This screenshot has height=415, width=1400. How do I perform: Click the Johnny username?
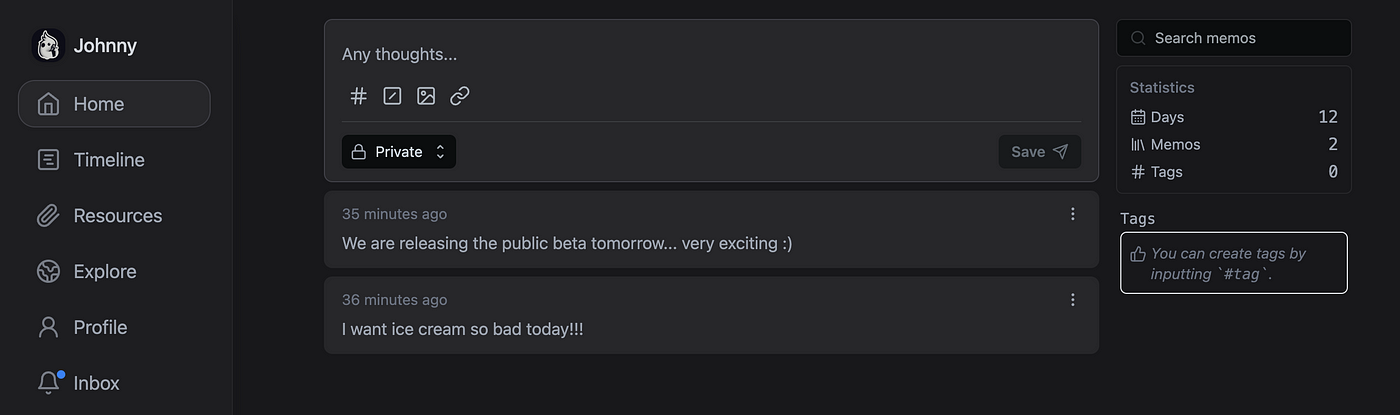(x=105, y=45)
